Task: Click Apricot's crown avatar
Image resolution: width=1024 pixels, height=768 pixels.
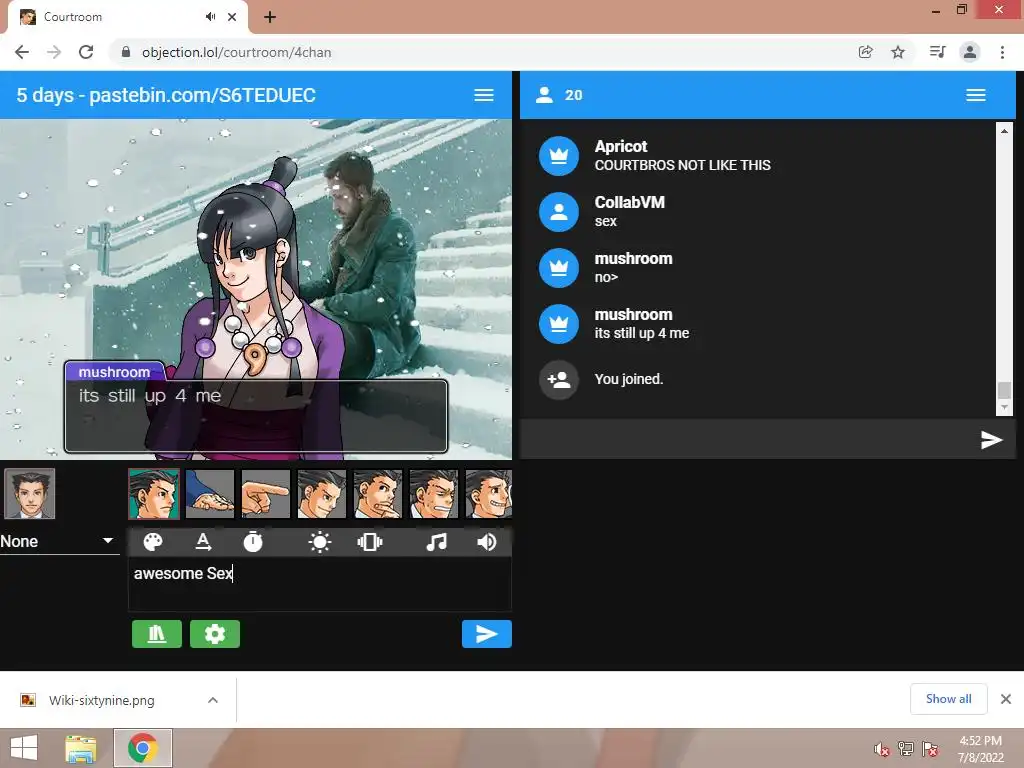Action: pyautogui.click(x=559, y=156)
